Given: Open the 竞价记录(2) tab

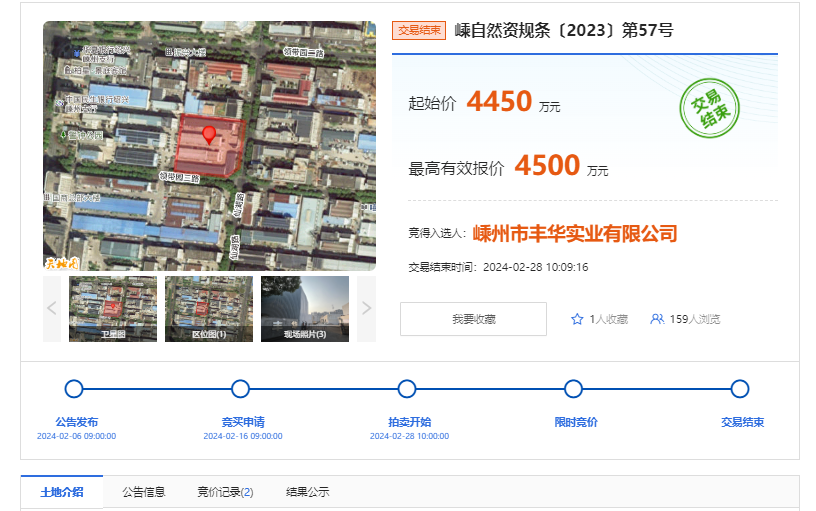Looking at the screenshot, I should click(x=225, y=492).
